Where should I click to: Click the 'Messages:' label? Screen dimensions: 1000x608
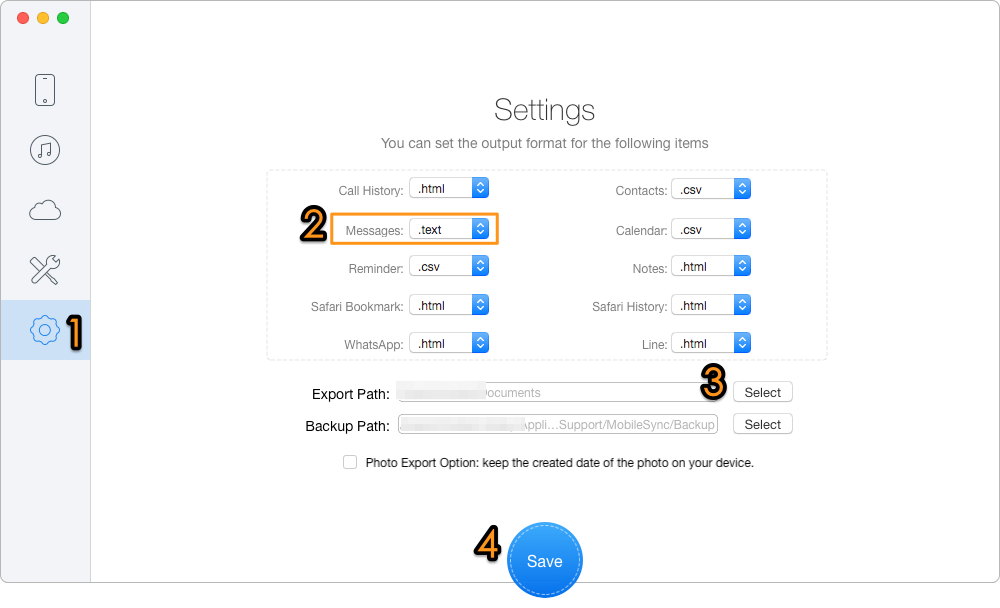[x=374, y=230]
